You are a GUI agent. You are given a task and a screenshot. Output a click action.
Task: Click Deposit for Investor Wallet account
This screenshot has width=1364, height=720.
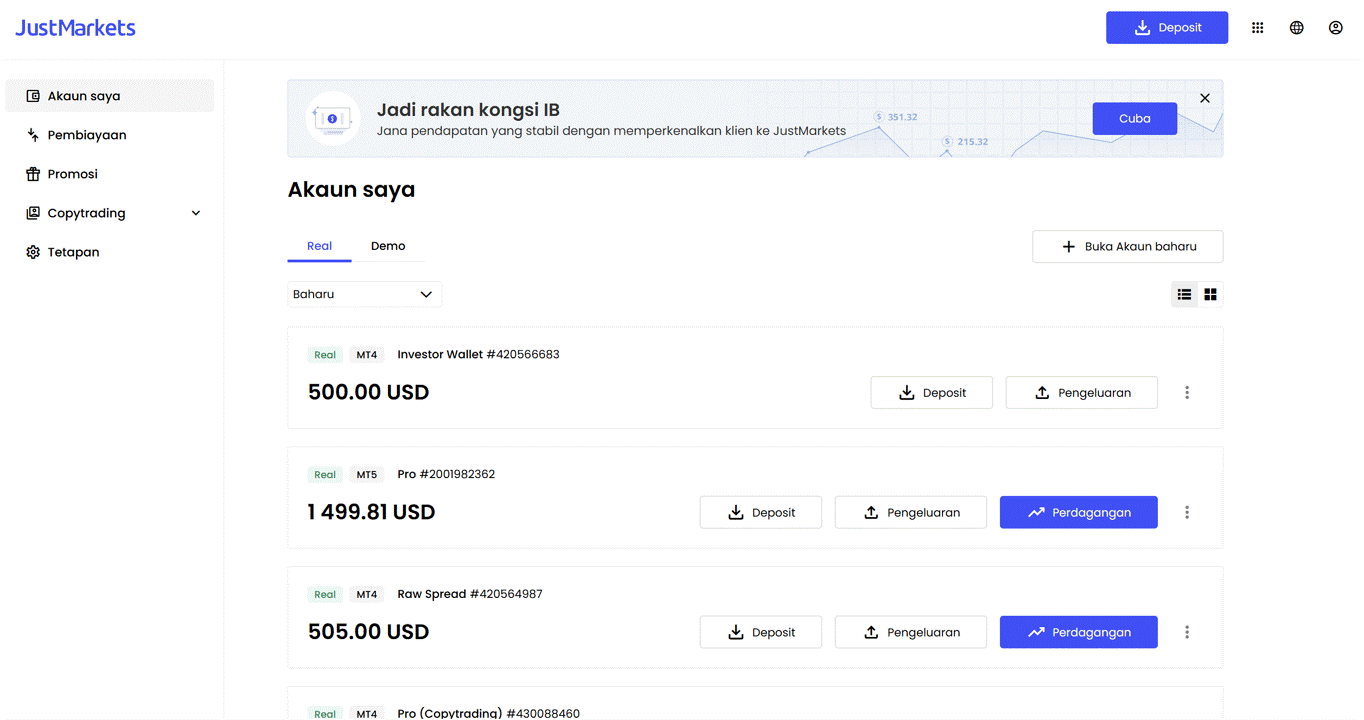click(932, 393)
